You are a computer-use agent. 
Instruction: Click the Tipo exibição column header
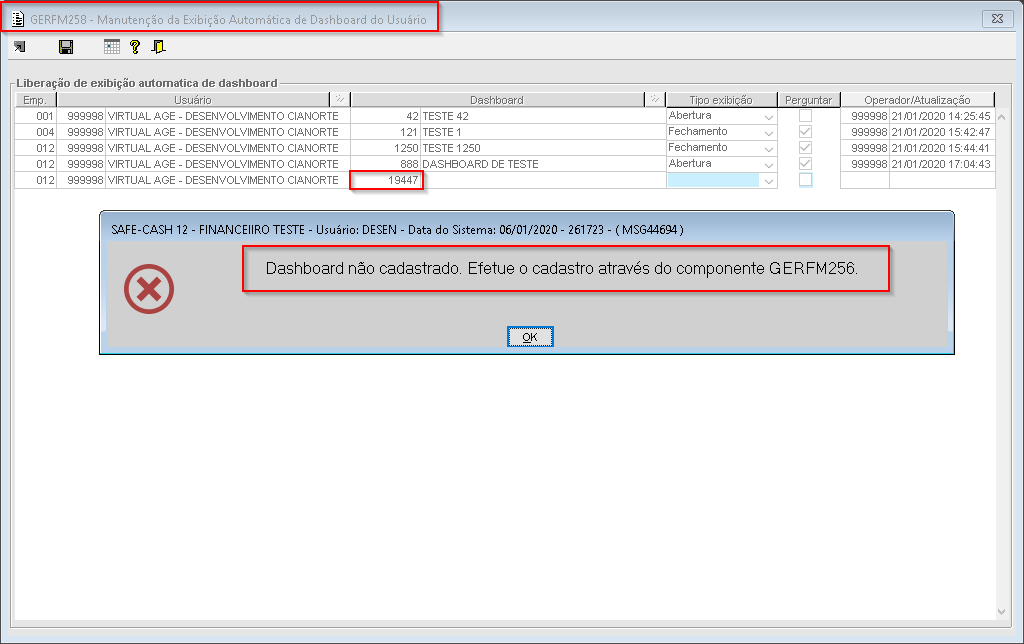coord(721,100)
